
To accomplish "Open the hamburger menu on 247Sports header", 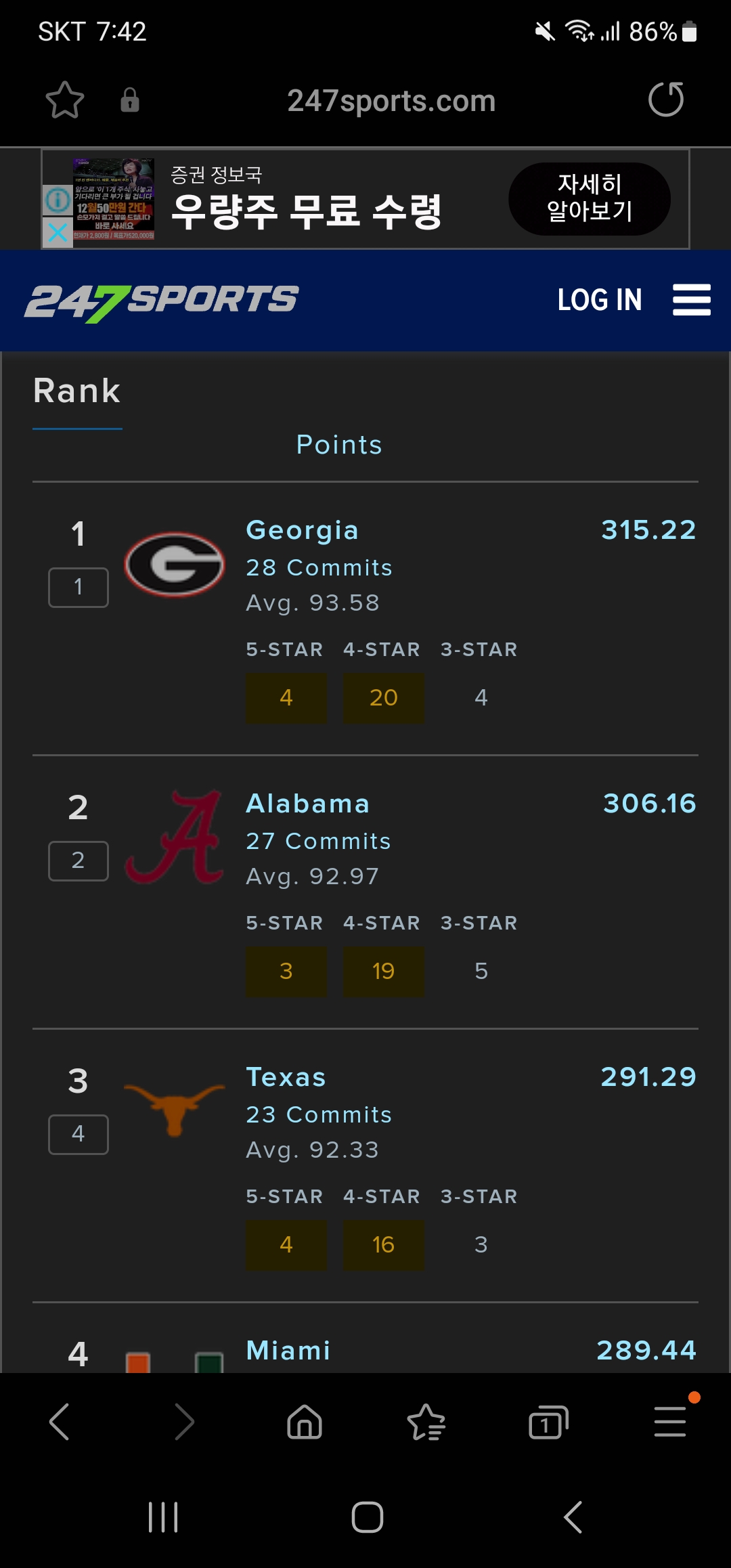I will 691,300.
